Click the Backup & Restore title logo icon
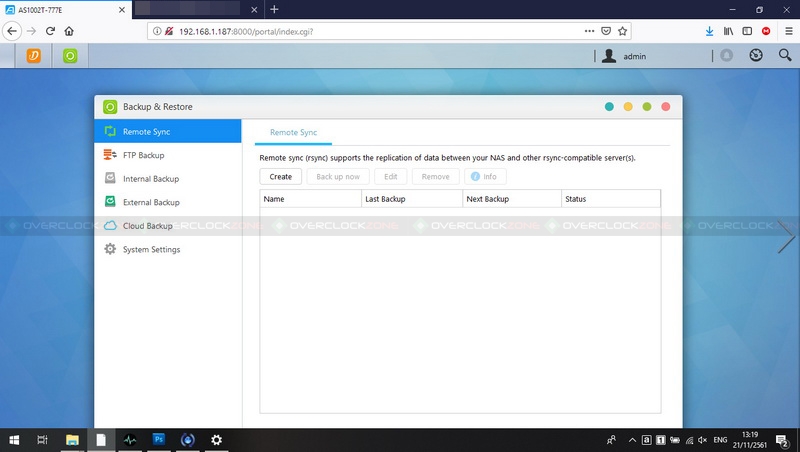 pyautogui.click(x=110, y=107)
